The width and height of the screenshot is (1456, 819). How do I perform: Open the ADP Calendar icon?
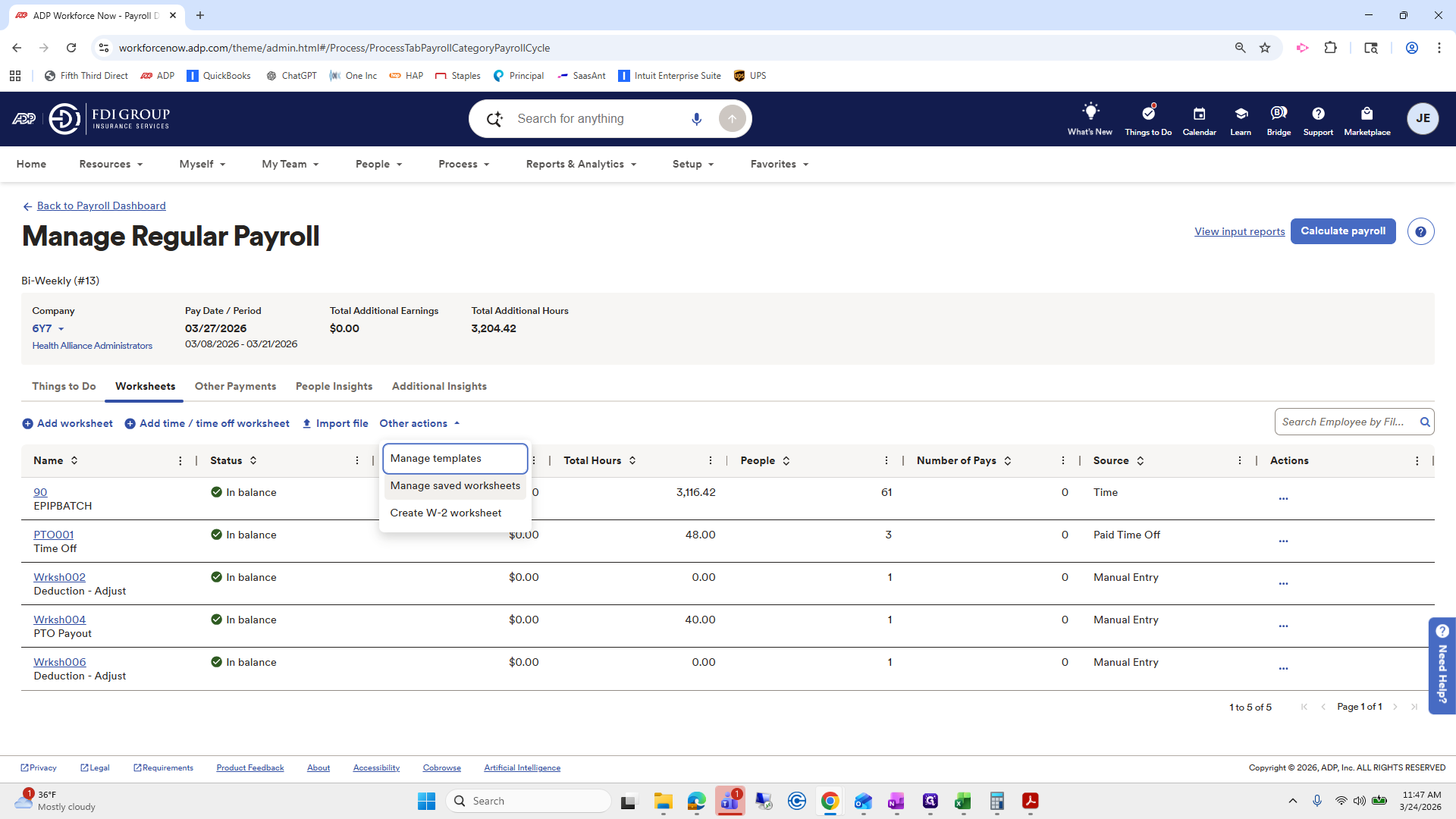click(1198, 114)
